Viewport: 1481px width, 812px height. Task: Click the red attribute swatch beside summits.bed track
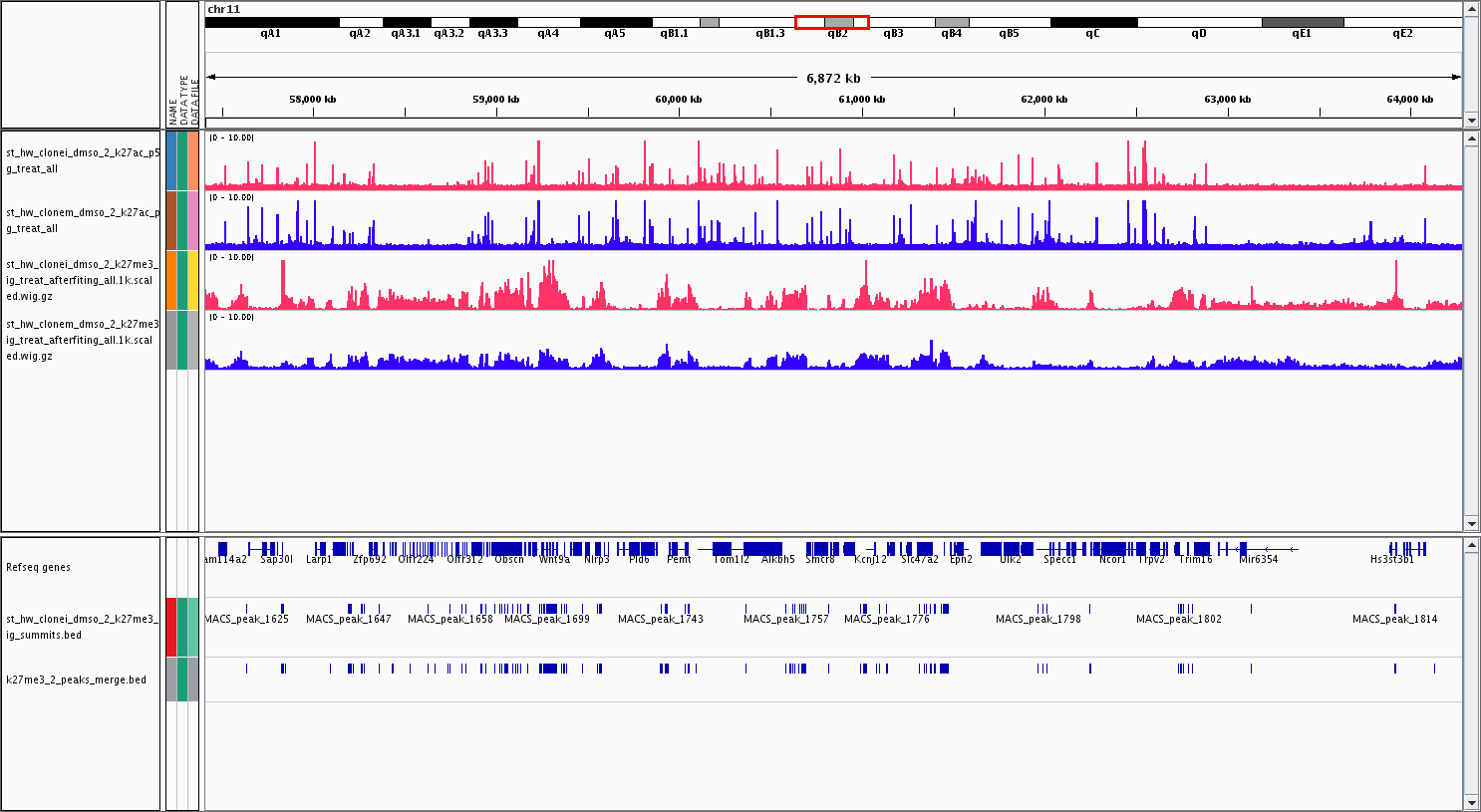[x=171, y=627]
